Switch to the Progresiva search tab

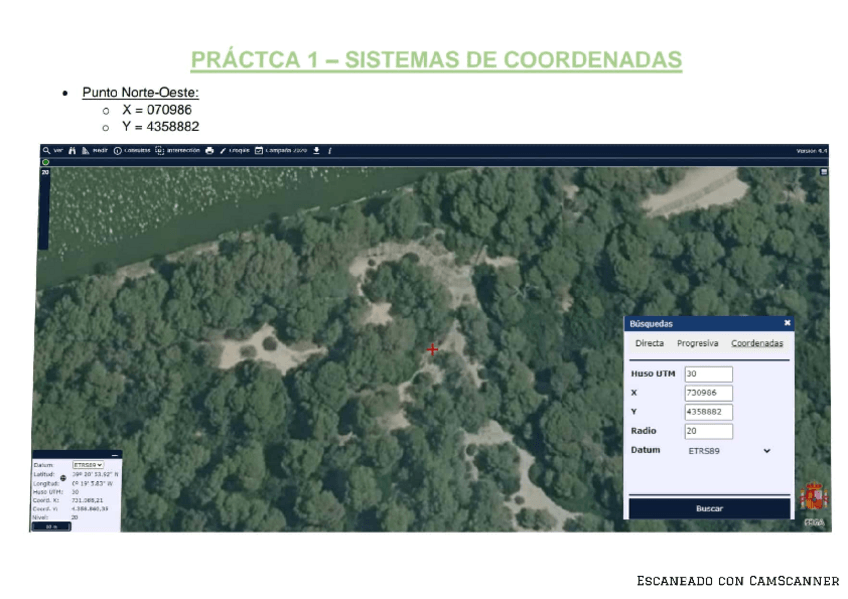tap(697, 343)
